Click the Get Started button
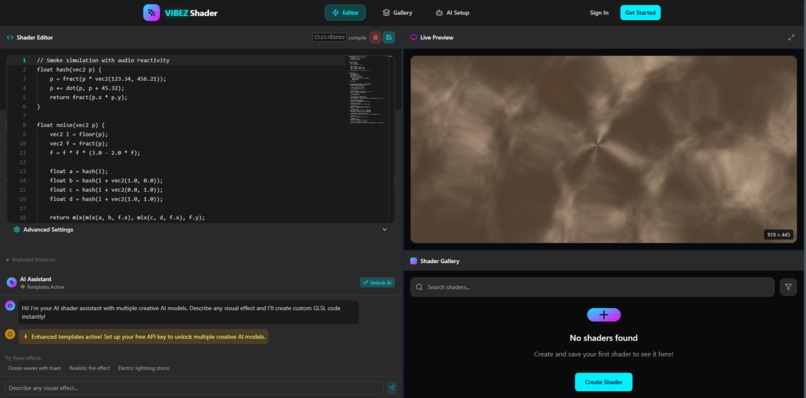Viewport: 806px width, 398px height. point(640,13)
